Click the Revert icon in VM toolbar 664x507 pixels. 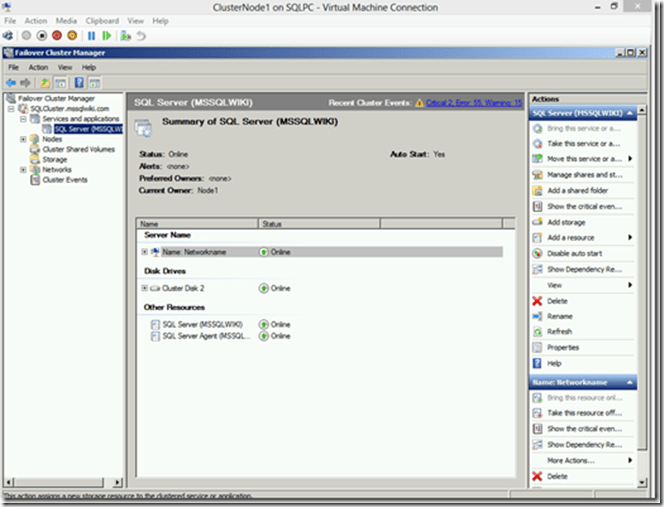pos(142,35)
